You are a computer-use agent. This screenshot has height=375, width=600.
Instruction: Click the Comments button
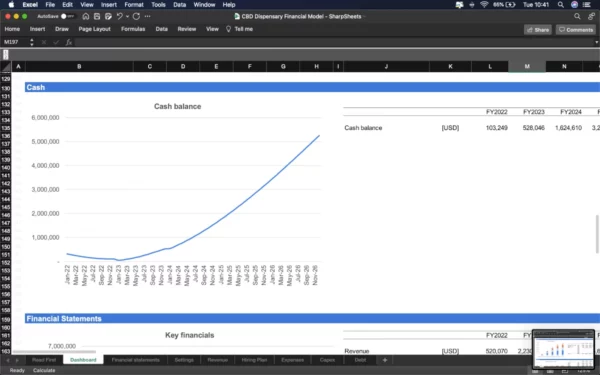pyautogui.click(x=576, y=30)
